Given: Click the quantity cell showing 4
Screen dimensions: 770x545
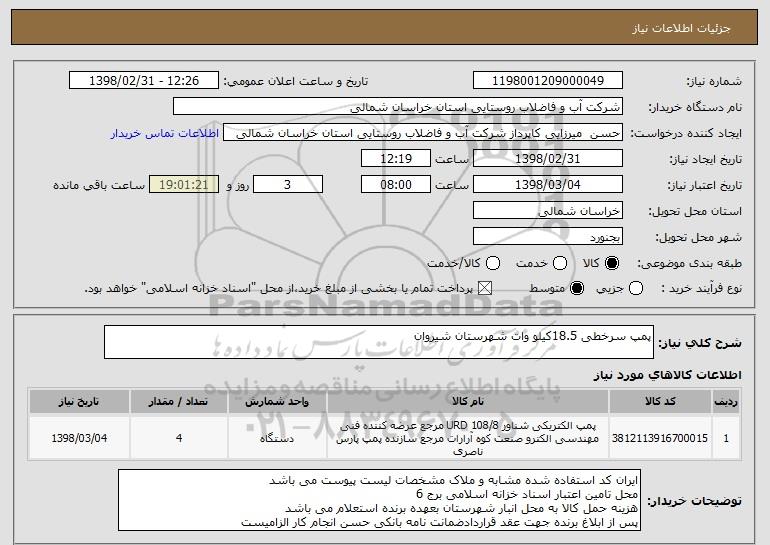Looking at the screenshot, I should pos(179,438).
